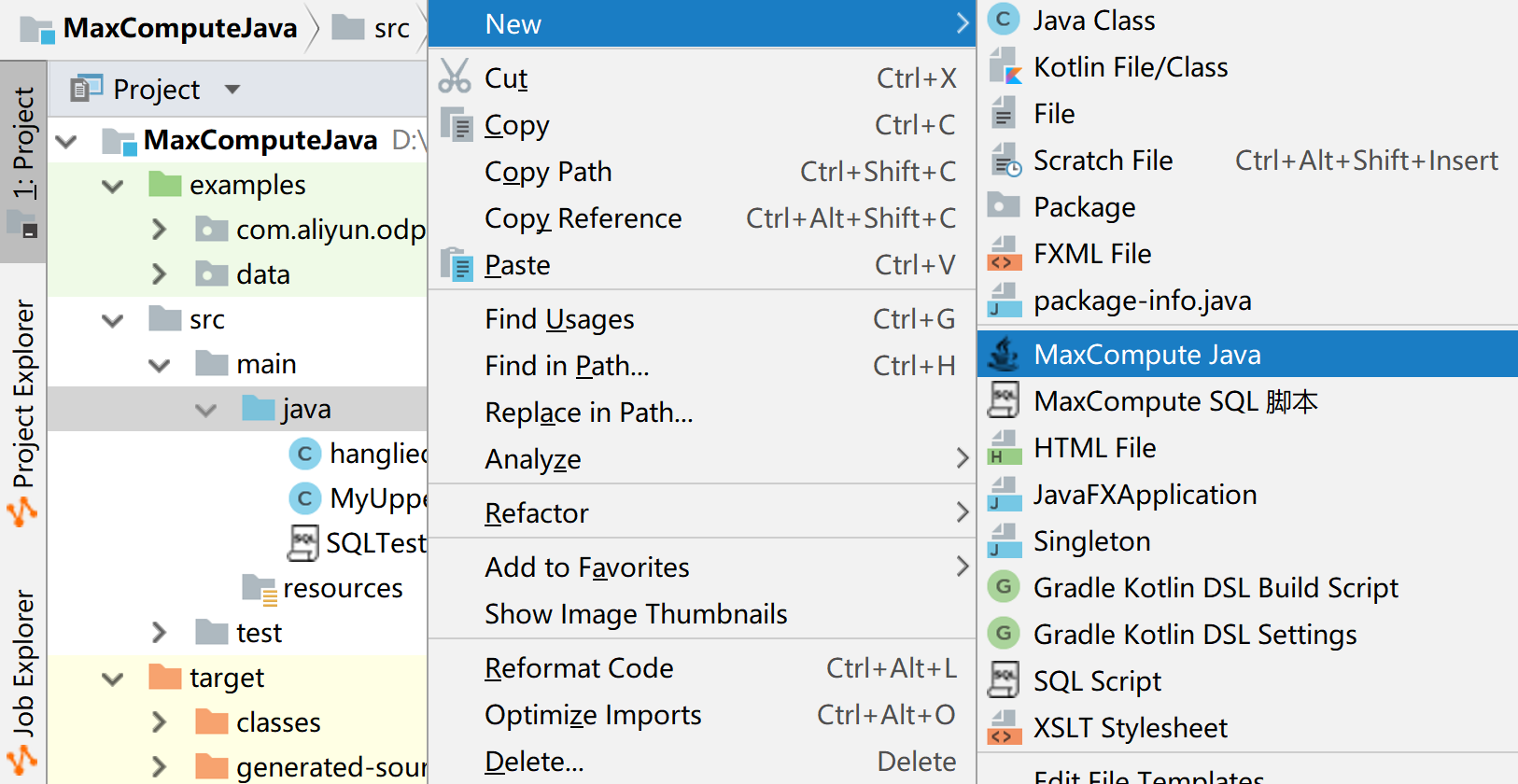This screenshot has width=1518, height=784.
Task: Click the Gradle Kotlin DSL Settings icon
Action: 1004,634
